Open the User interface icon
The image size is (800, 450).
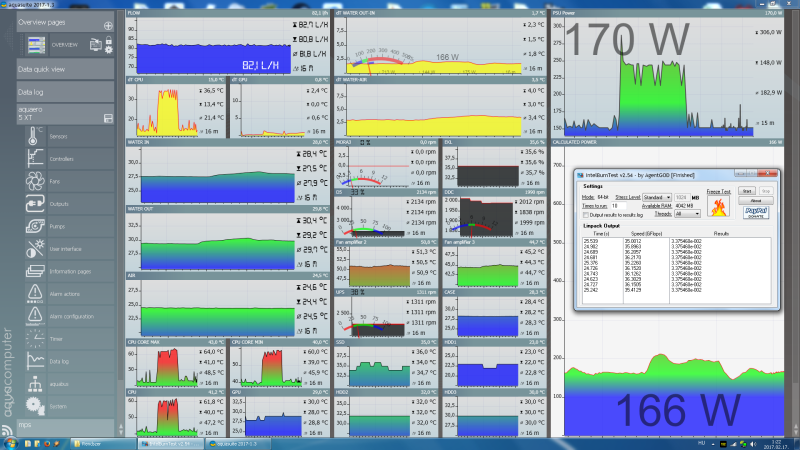35,248
